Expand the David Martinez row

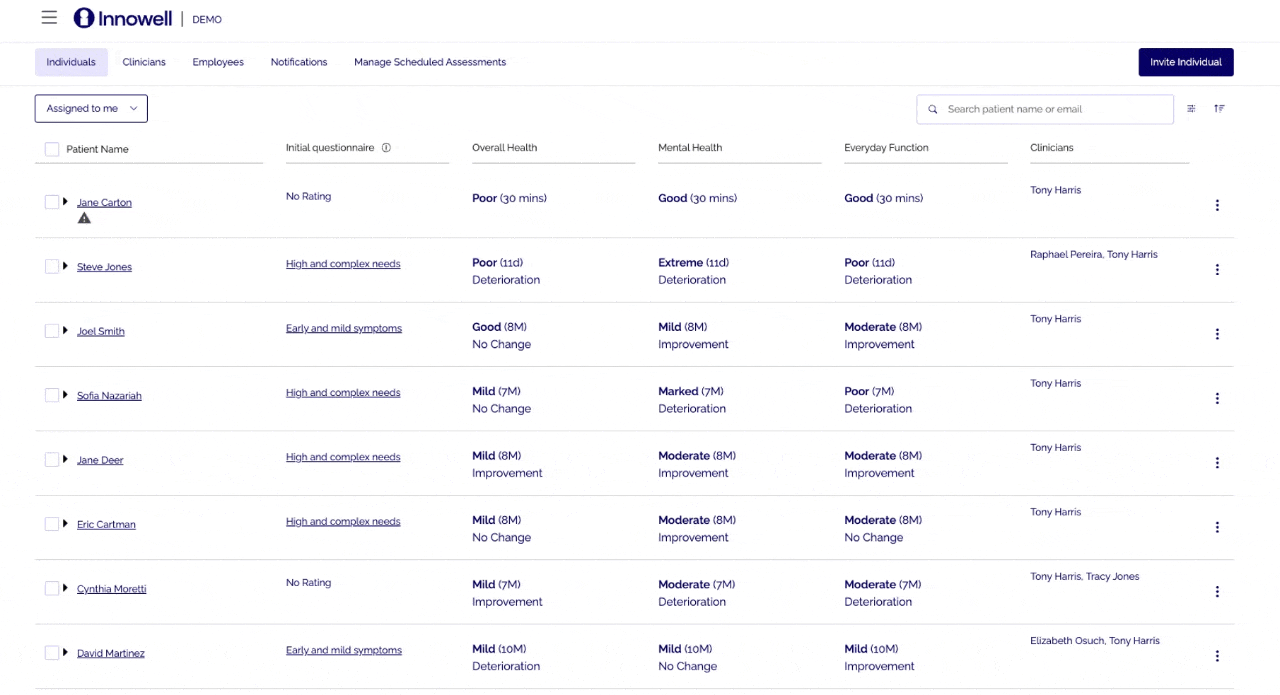(x=66, y=652)
